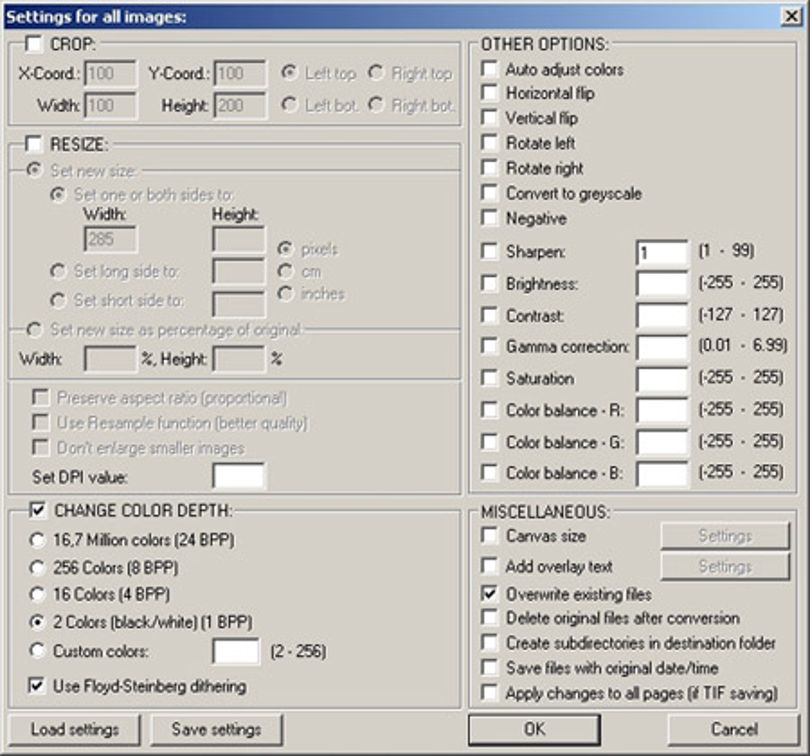This screenshot has height=756, width=810.
Task: Enable the RESIZE checkbox
Action: click(34, 143)
